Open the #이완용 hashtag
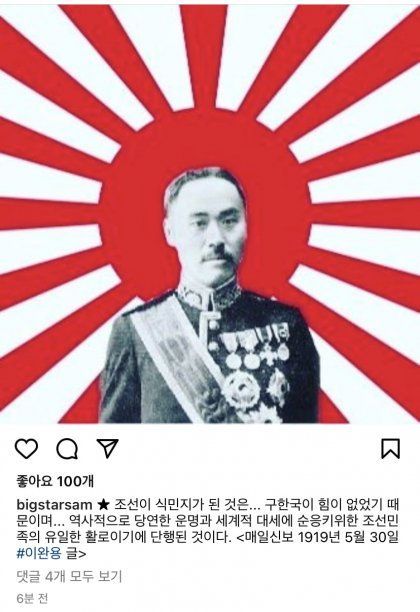This screenshot has height=612, width=420. coord(39,553)
